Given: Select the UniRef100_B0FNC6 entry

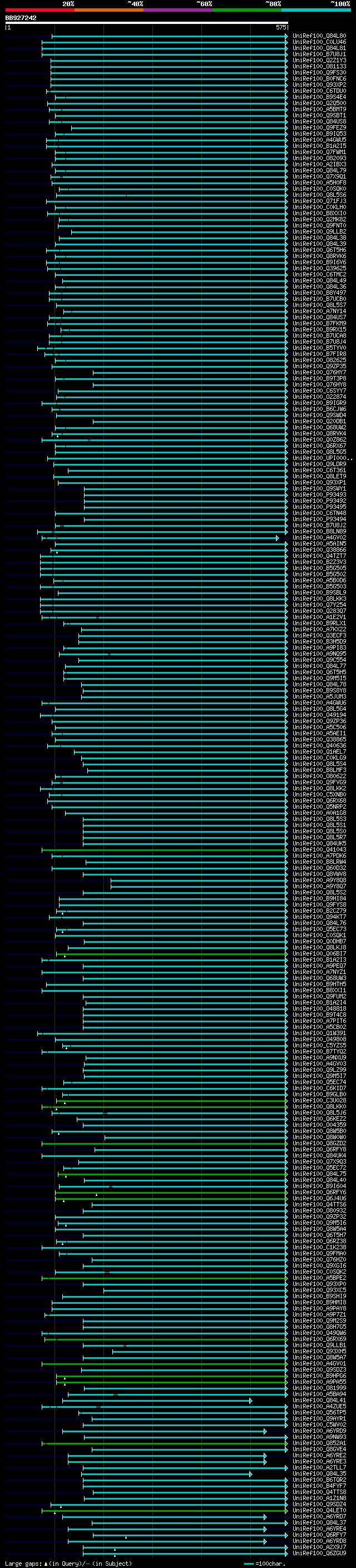Looking at the screenshot, I should (319, 78).
